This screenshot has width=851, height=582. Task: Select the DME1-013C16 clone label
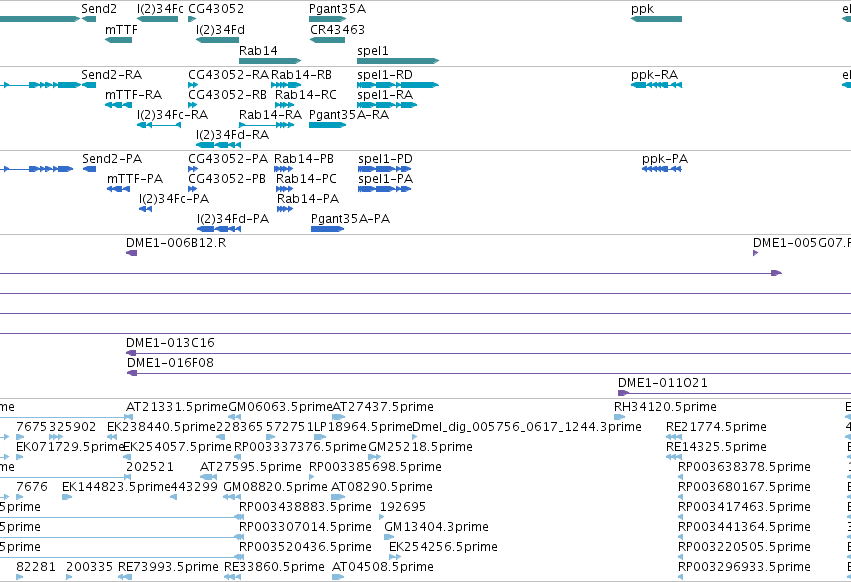[x=170, y=343]
